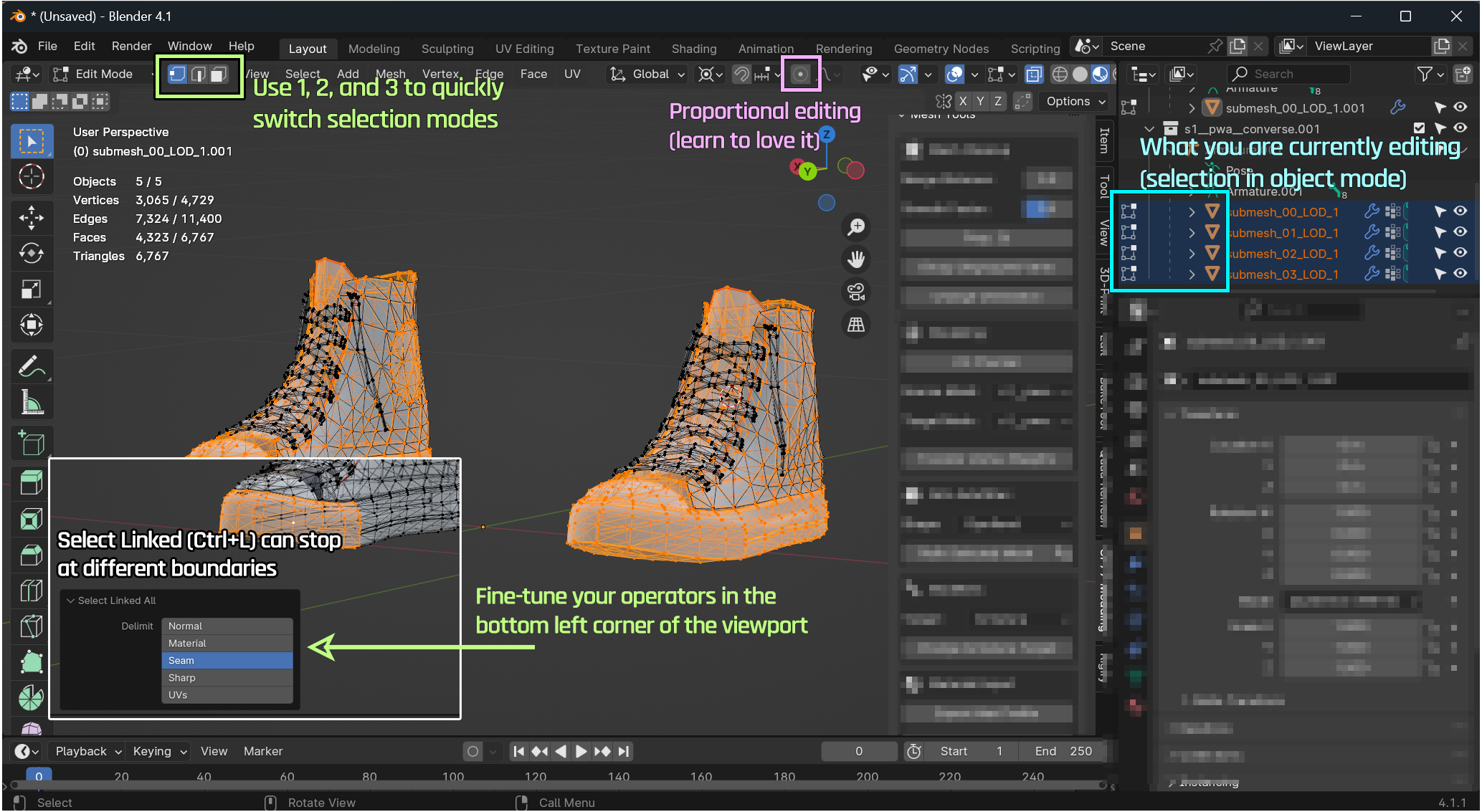Activate the Rotate tool
The width and height of the screenshot is (1482, 812).
[x=31, y=254]
